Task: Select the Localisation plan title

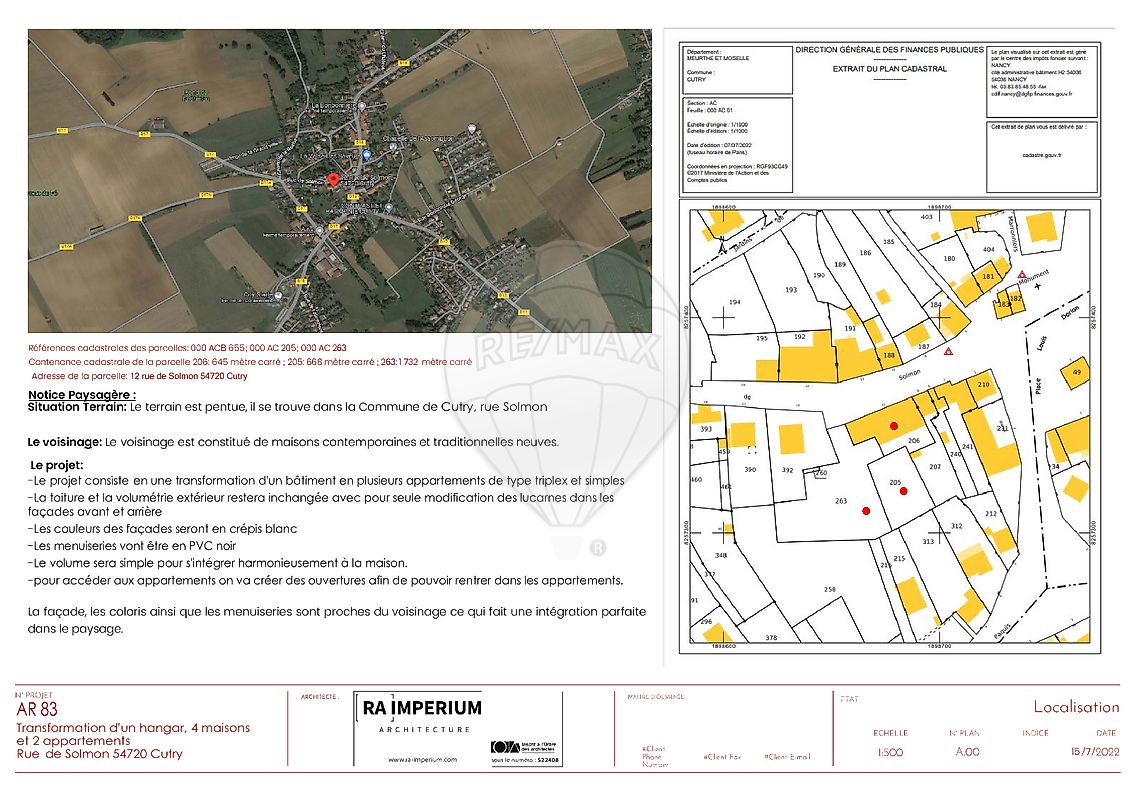Action: [1076, 707]
